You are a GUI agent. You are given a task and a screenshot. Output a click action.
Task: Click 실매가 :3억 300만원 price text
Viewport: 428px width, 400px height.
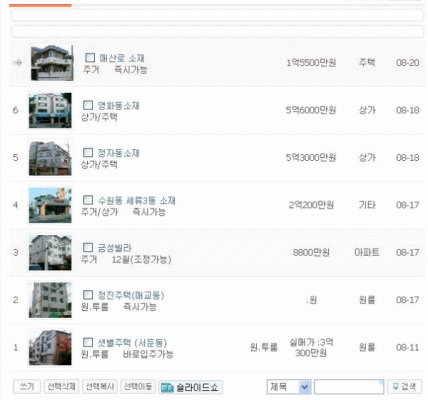tap(311, 347)
